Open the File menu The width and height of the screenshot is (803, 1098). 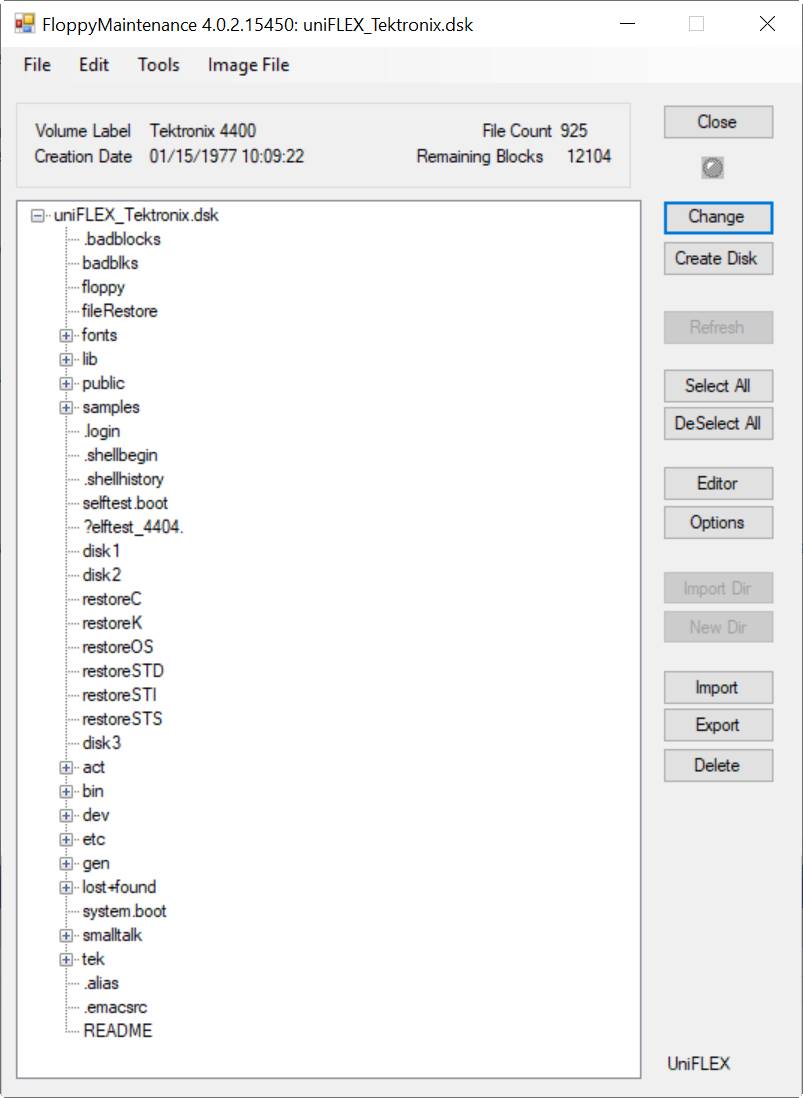[x=37, y=65]
